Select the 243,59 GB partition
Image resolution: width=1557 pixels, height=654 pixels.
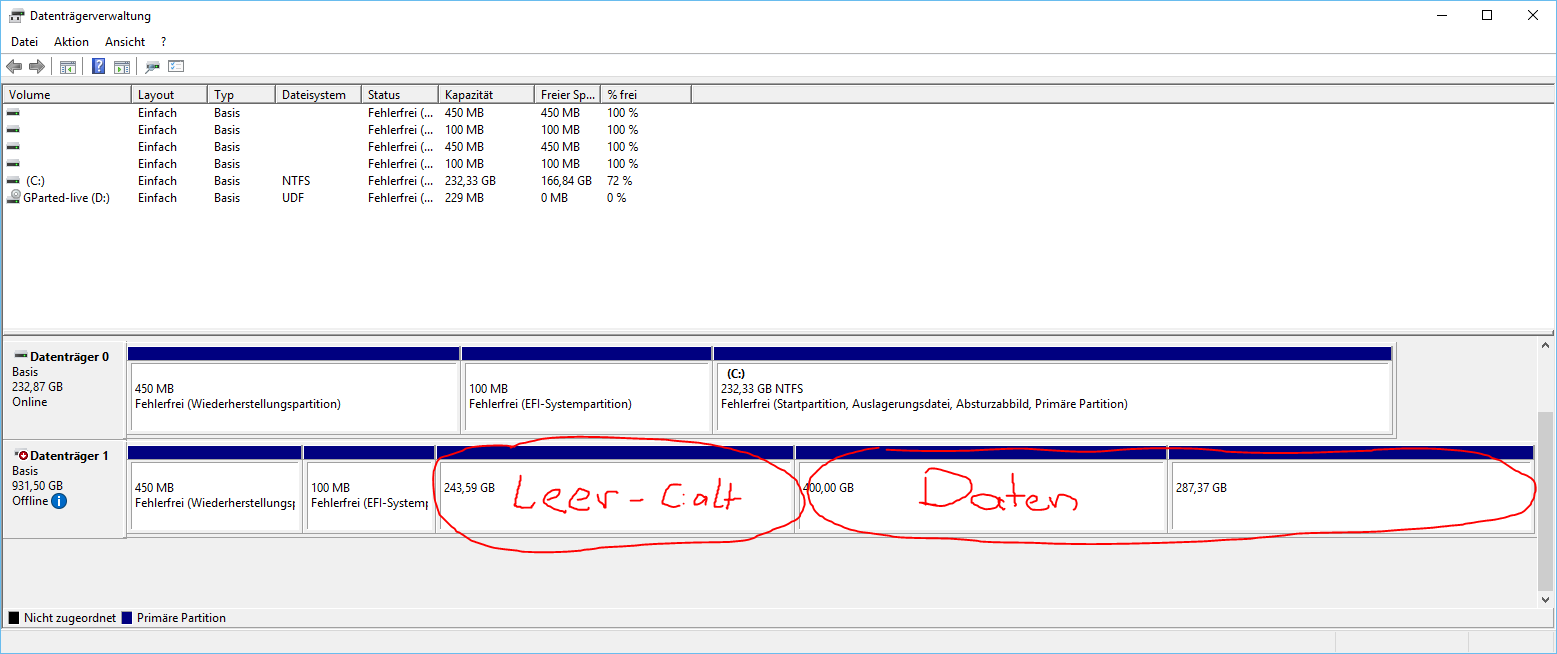[615, 489]
